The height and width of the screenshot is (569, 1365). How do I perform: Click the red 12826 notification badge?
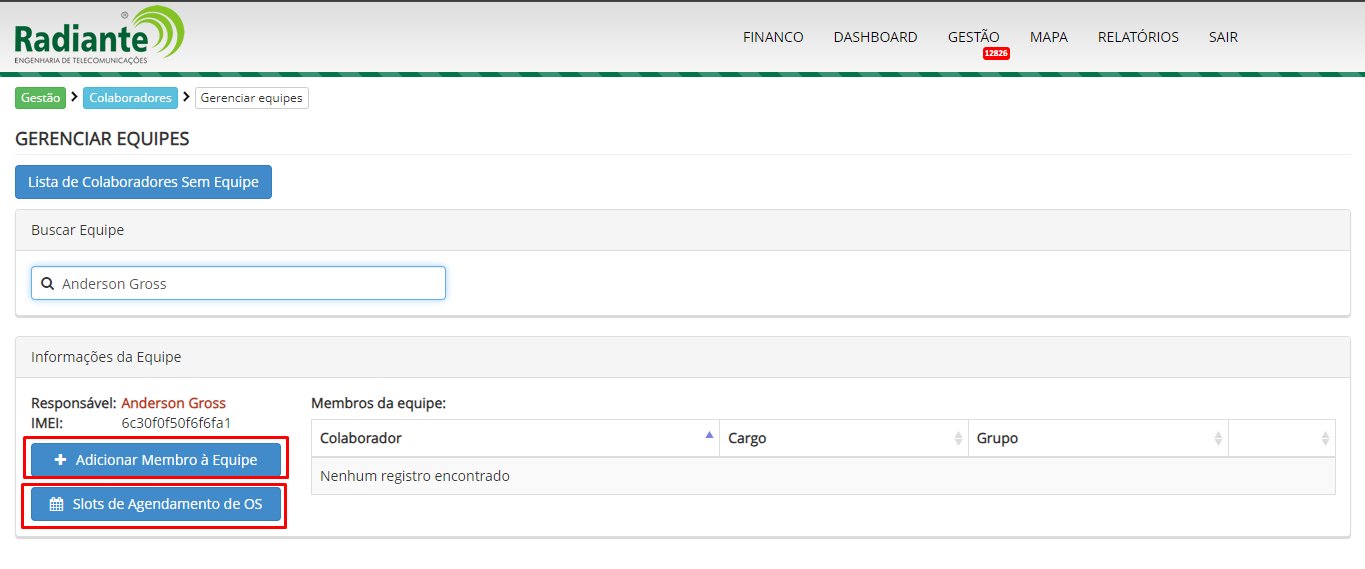tap(995, 54)
